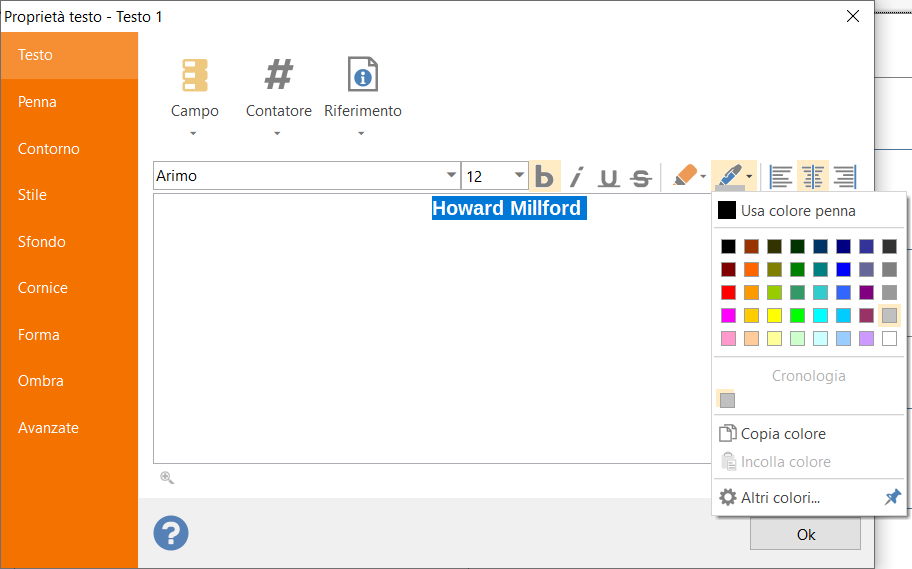Viewport: 912px width, 569px height.
Task: Switch to the Contorno tab
Action: click(69, 148)
